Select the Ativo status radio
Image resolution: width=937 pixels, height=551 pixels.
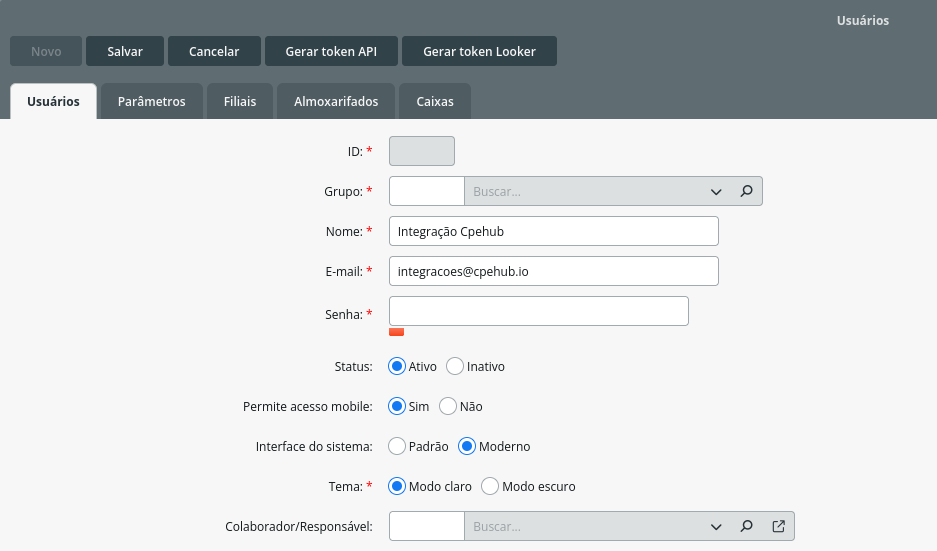coord(397,366)
